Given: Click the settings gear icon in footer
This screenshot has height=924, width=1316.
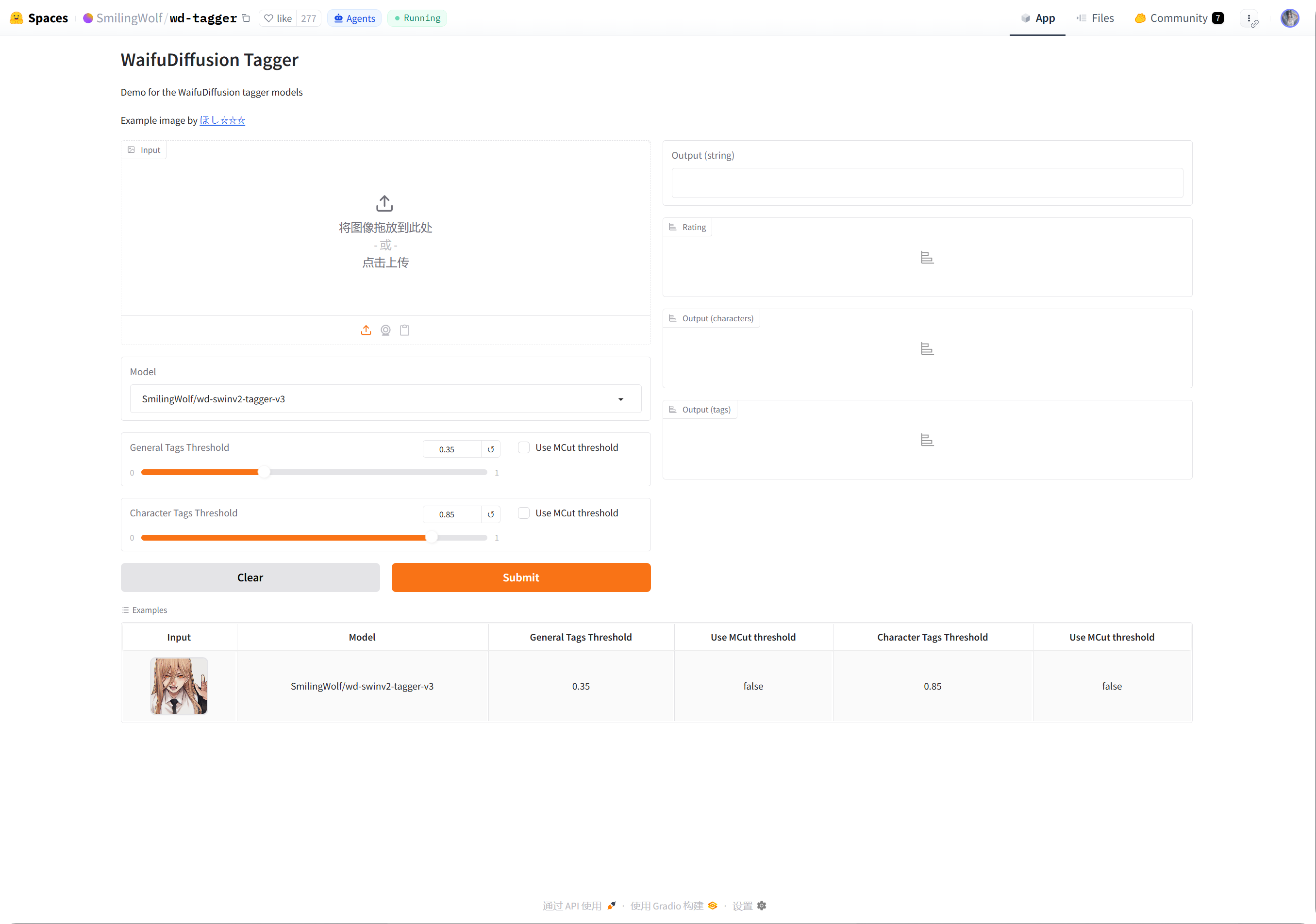Looking at the screenshot, I should click(x=762, y=906).
